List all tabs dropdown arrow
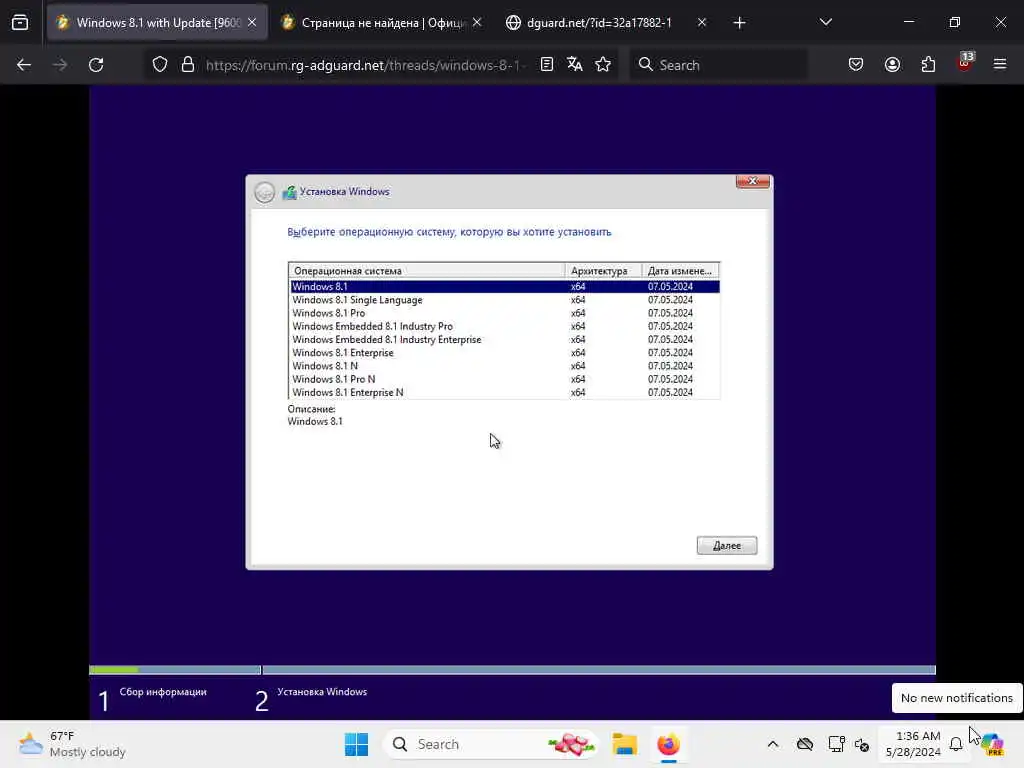Image resolution: width=1024 pixels, height=768 pixels. point(825,23)
